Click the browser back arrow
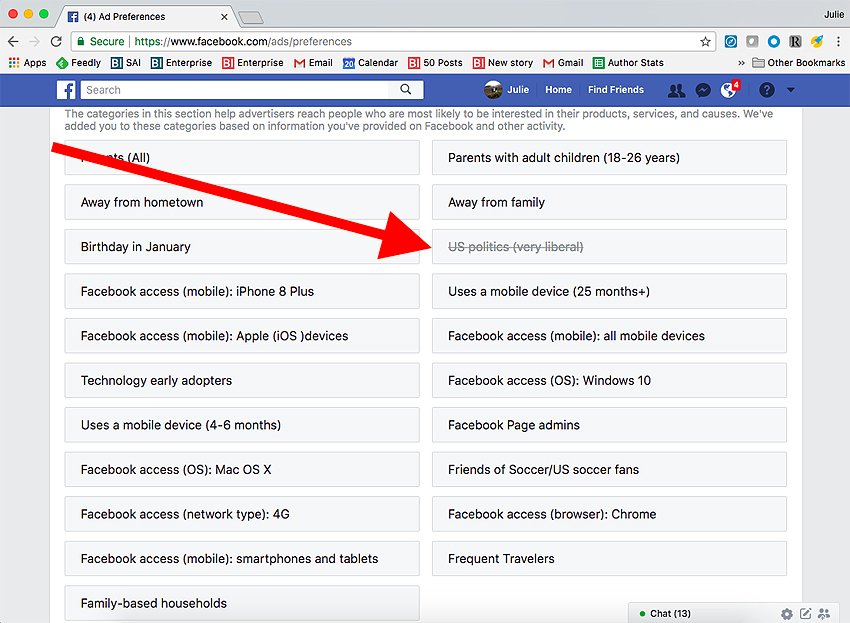Screen dimensions: 850x623 tap(14, 42)
